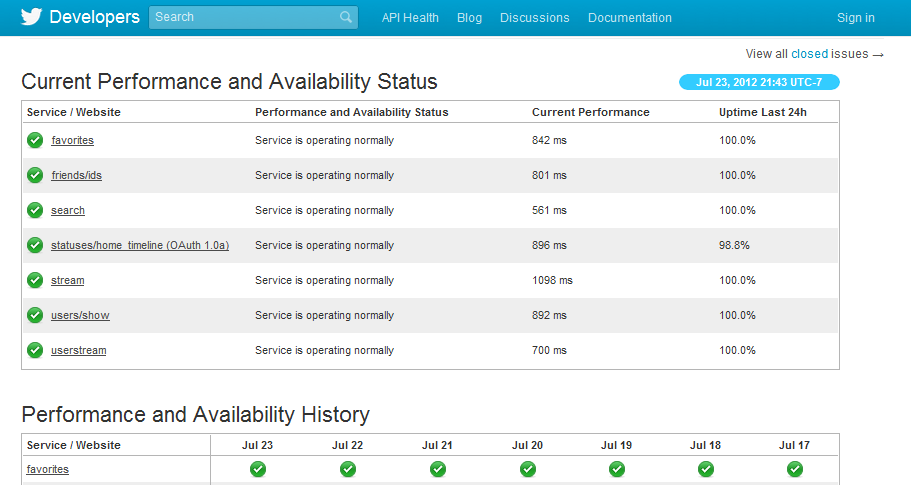
Task: Open the closed issues link
Action: [x=809, y=53]
